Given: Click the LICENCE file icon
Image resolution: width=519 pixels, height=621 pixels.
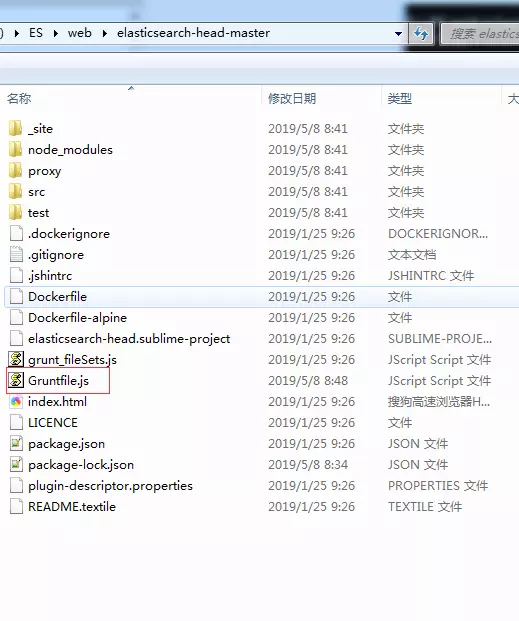Looking at the screenshot, I should [16, 423].
